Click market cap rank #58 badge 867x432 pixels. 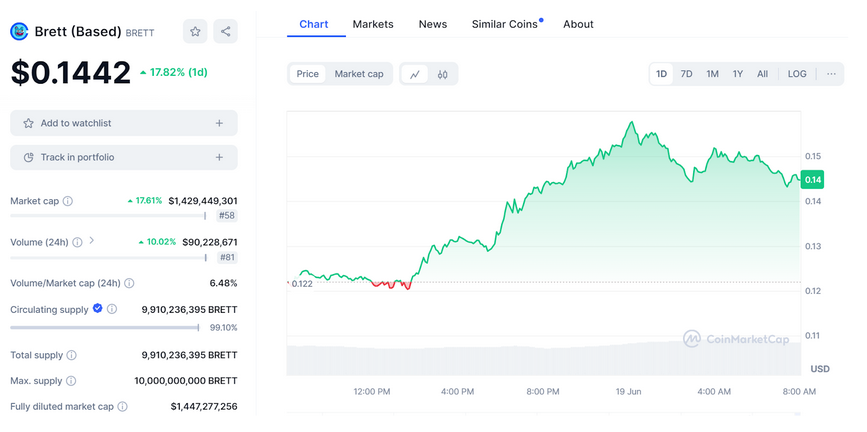click(x=227, y=216)
